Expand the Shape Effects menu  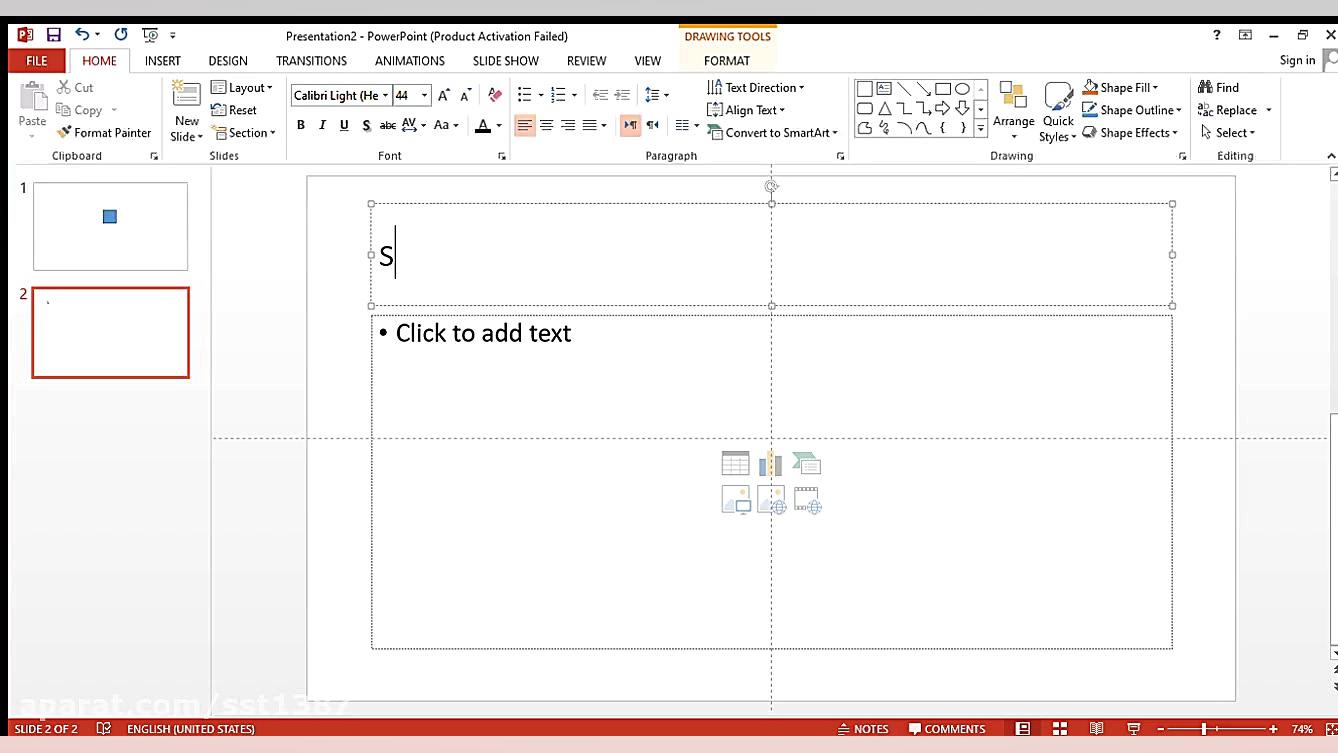coord(1130,132)
